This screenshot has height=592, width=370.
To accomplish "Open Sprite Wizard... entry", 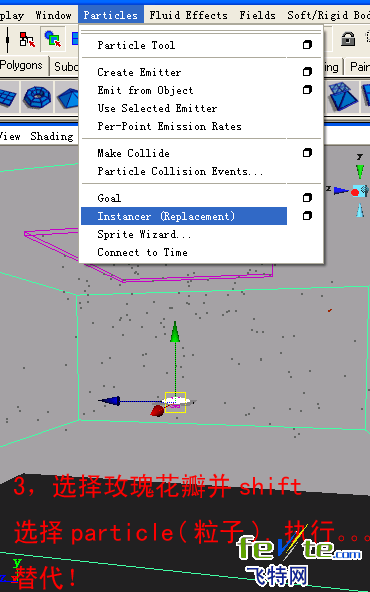I will 144,234.
